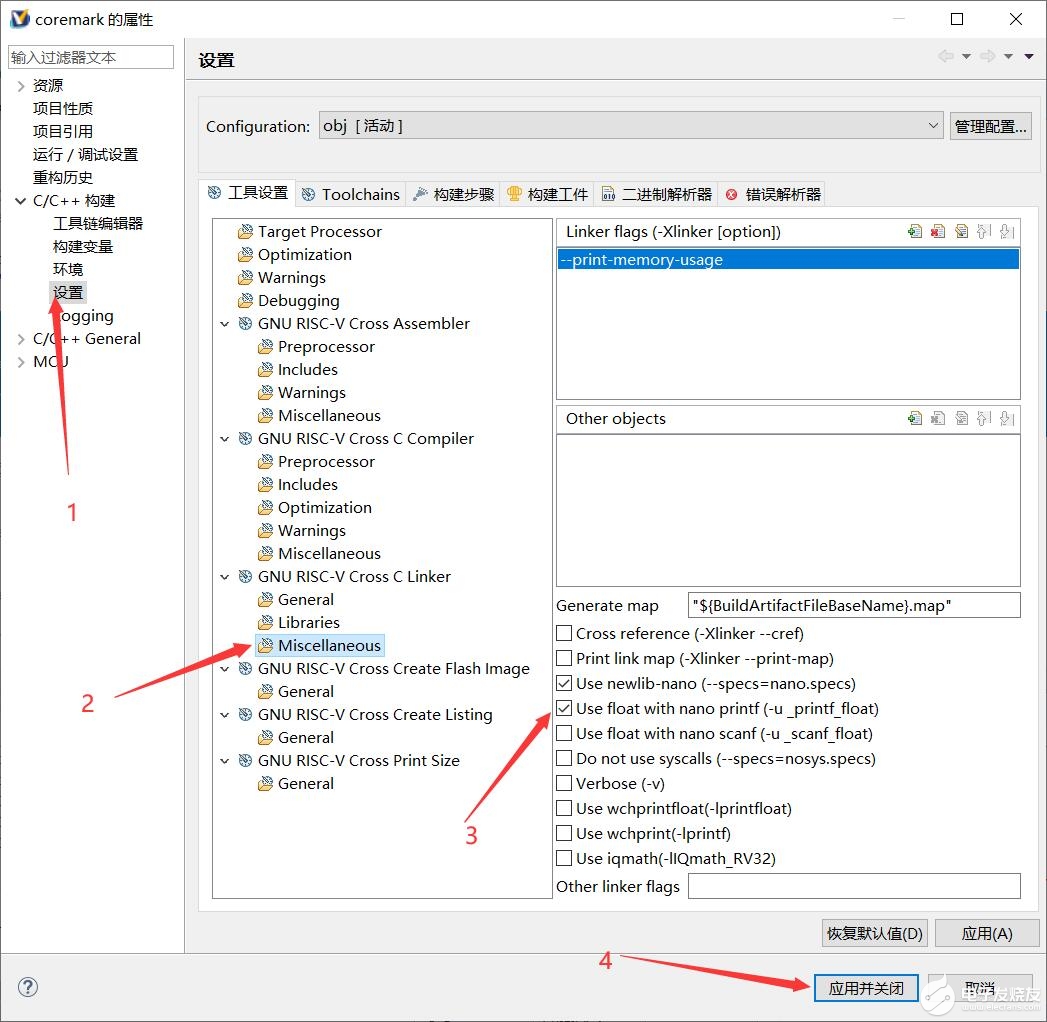Collapse GNU RISC-V Cross Assembler group
1047x1022 pixels.
click(x=225, y=324)
